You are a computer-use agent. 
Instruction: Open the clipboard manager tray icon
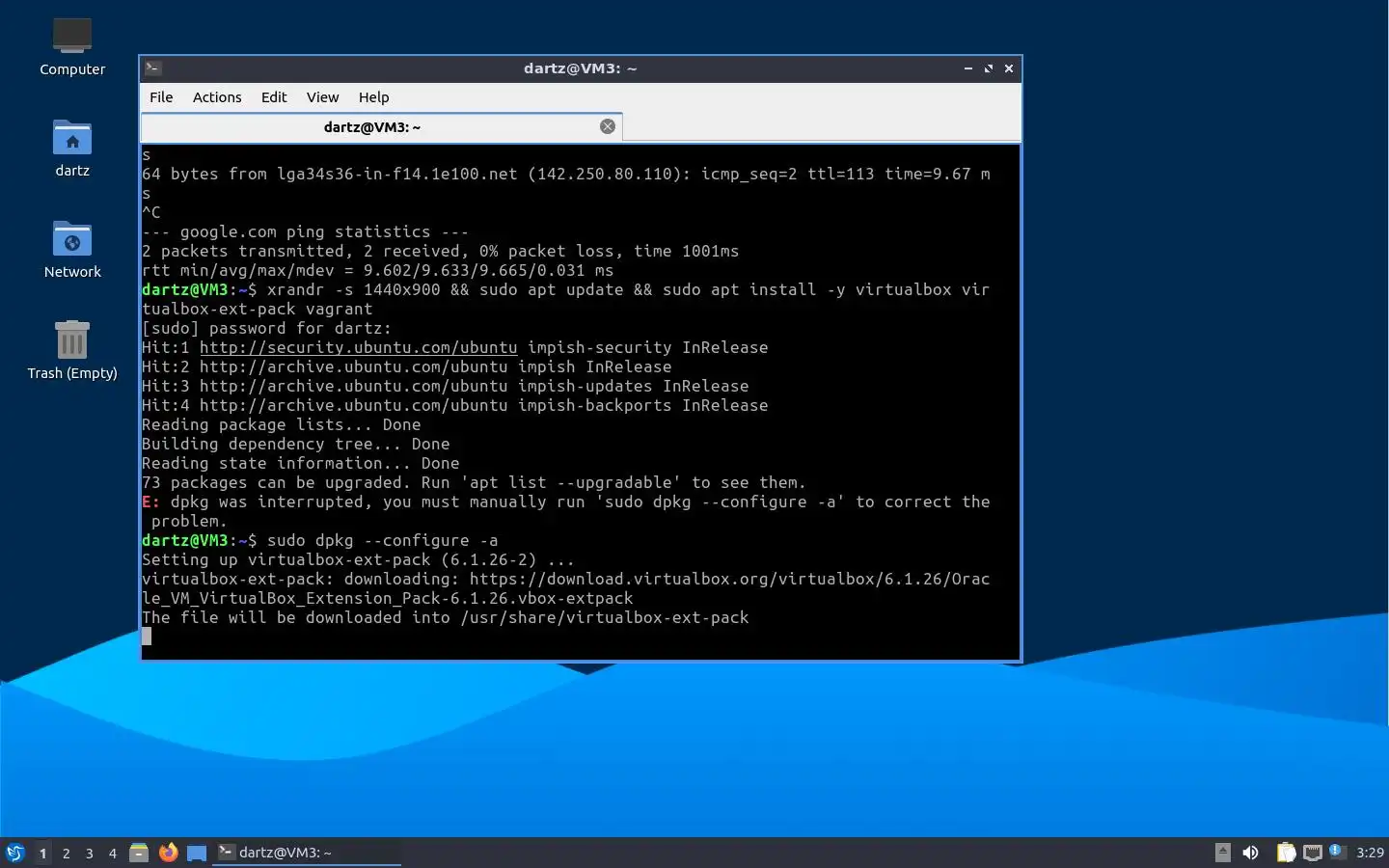click(x=1286, y=853)
